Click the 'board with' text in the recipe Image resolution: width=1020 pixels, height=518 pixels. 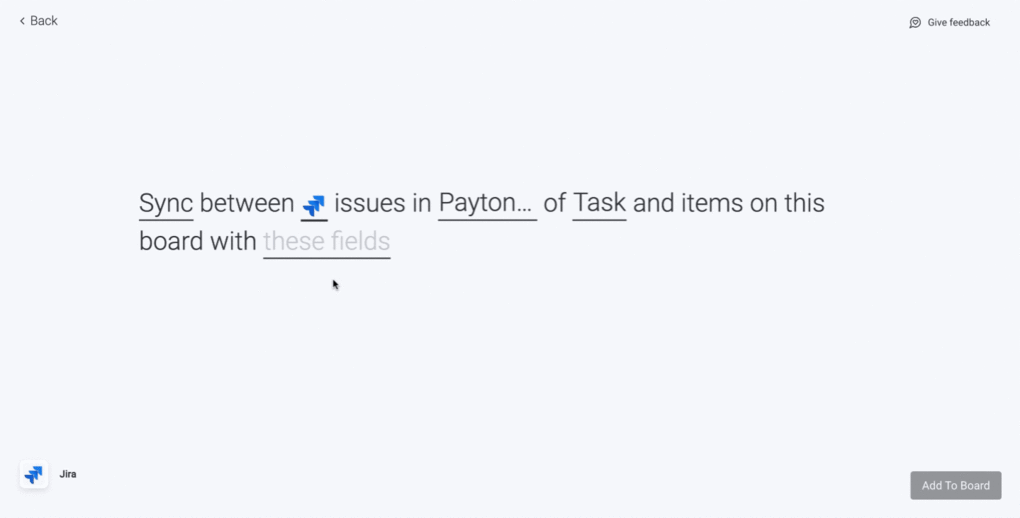tap(198, 241)
